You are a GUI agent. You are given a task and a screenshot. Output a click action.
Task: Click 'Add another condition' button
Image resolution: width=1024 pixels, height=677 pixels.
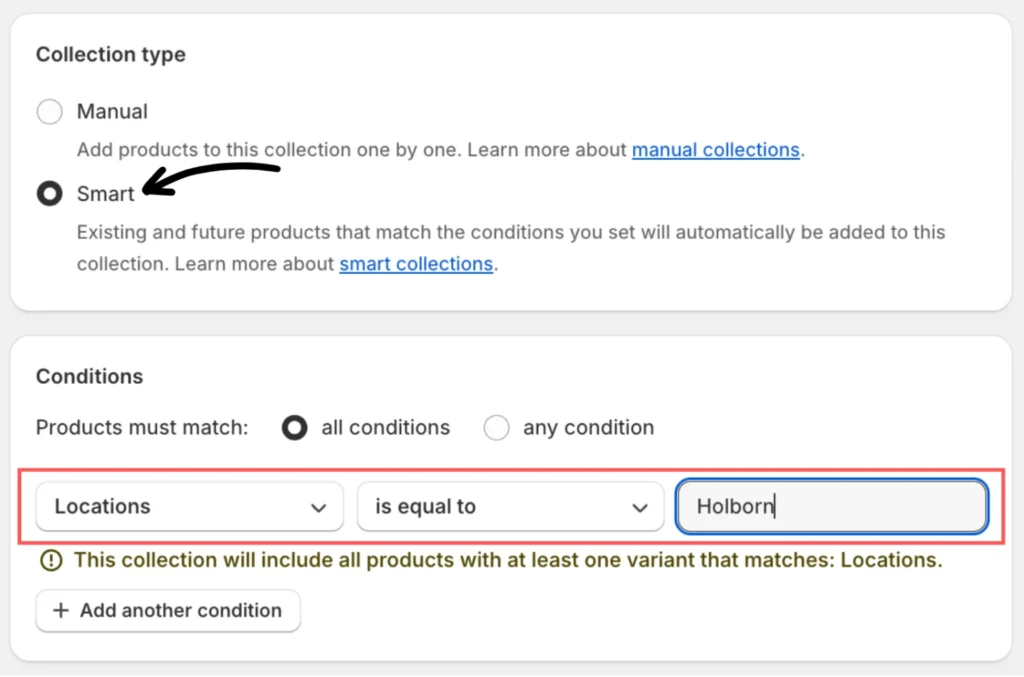[x=168, y=610]
